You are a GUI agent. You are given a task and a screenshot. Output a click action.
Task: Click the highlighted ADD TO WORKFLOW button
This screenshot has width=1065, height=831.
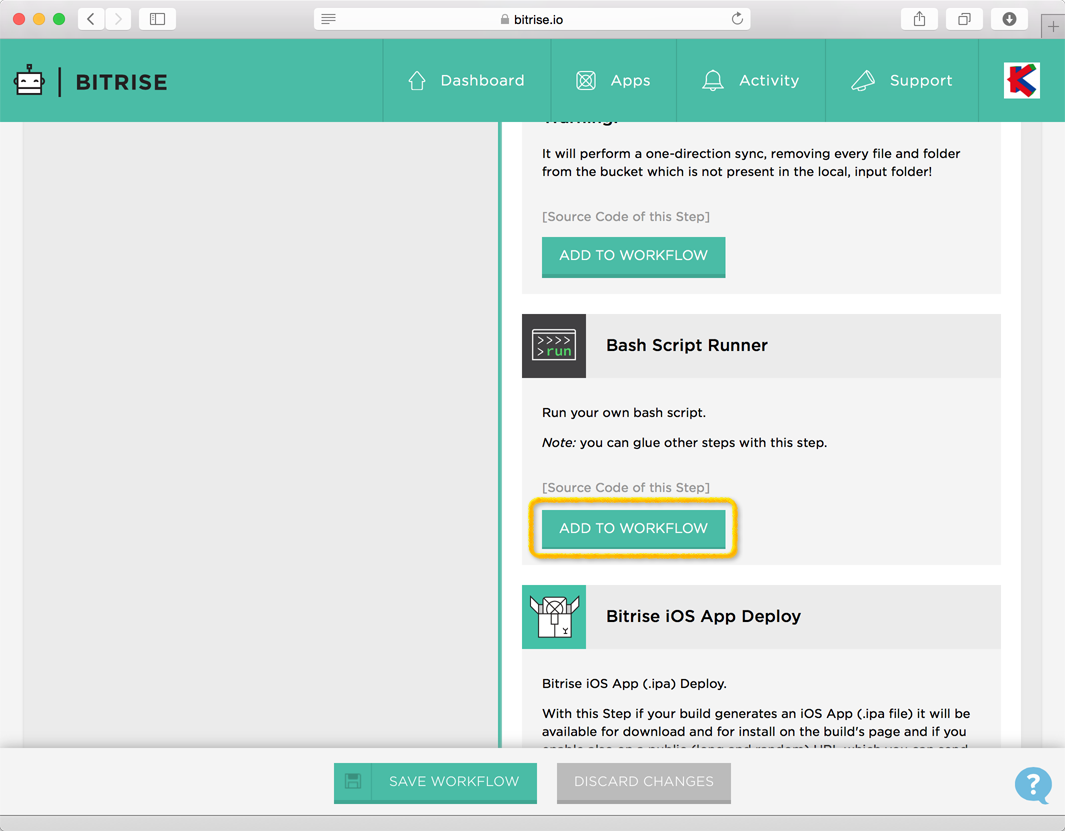(x=633, y=528)
